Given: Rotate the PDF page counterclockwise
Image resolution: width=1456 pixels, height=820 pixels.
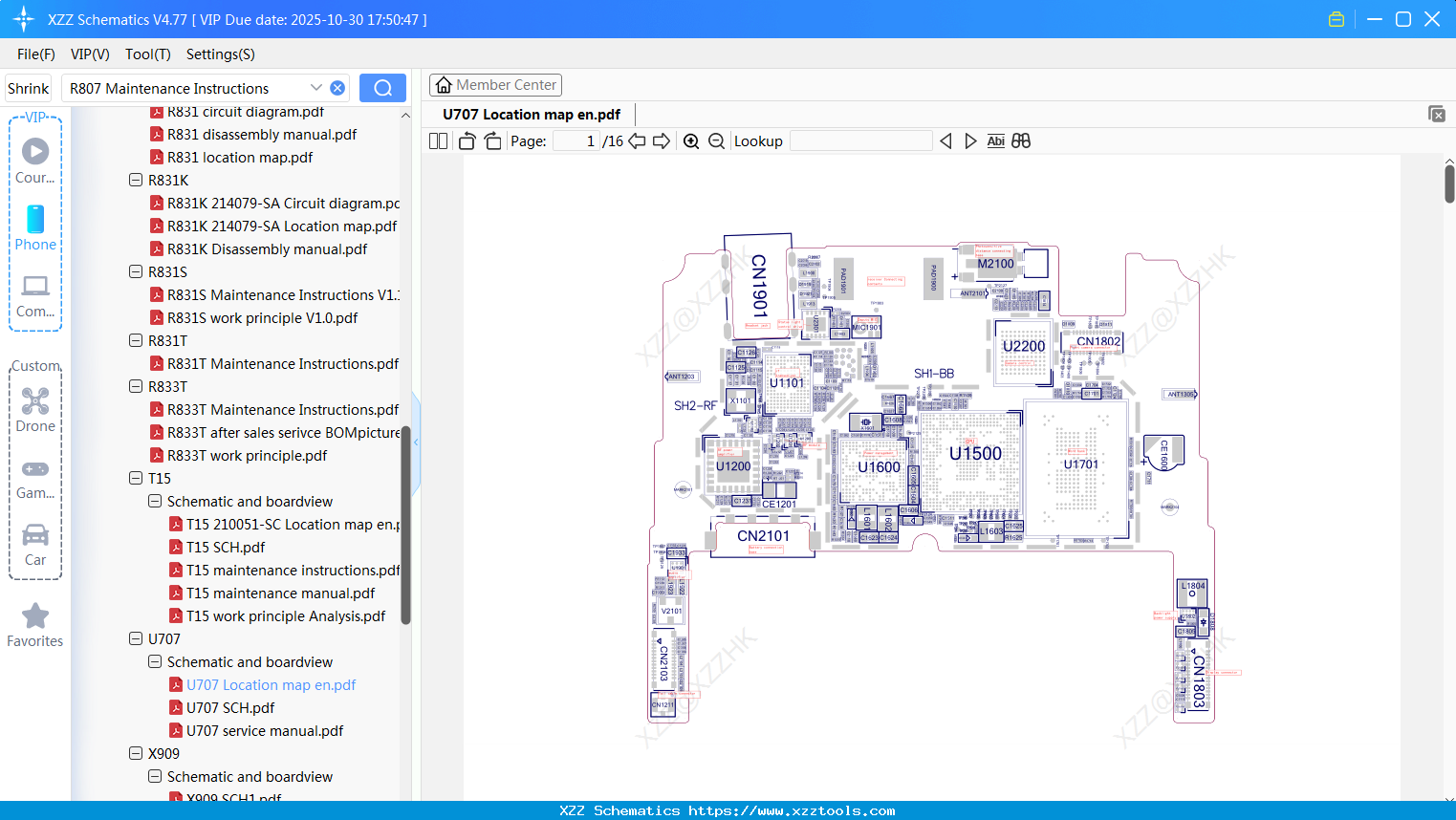Looking at the screenshot, I should click(466, 140).
